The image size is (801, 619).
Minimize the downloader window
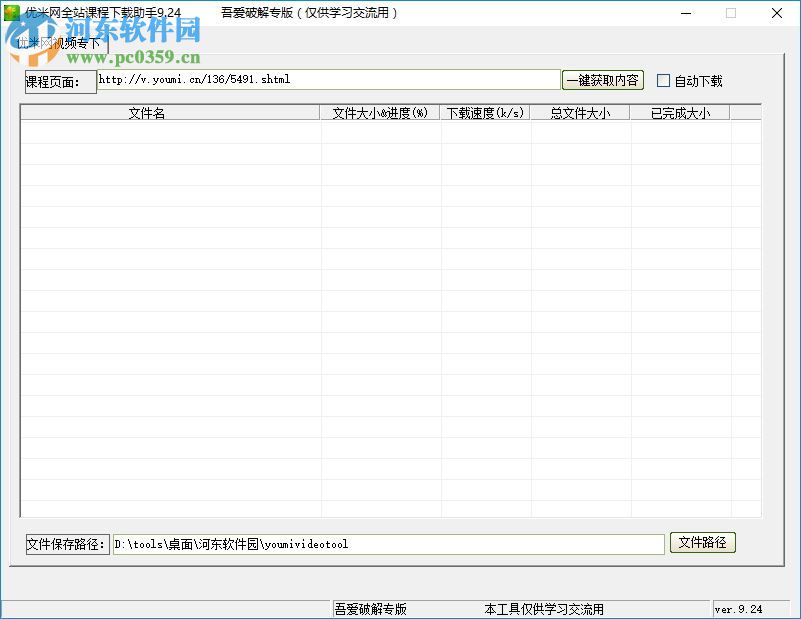pos(686,13)
